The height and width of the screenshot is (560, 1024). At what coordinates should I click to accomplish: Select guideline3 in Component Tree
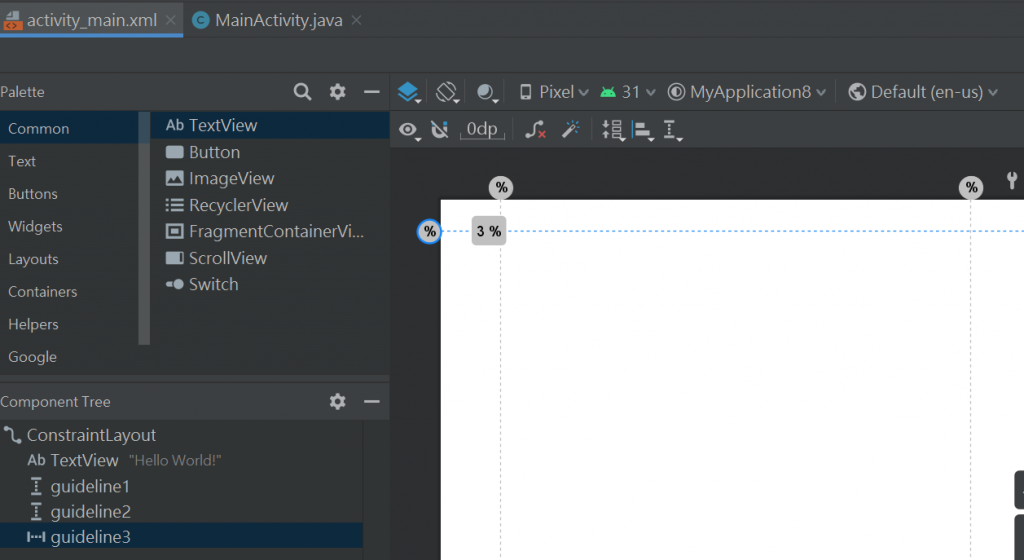[x=181, y=537]
